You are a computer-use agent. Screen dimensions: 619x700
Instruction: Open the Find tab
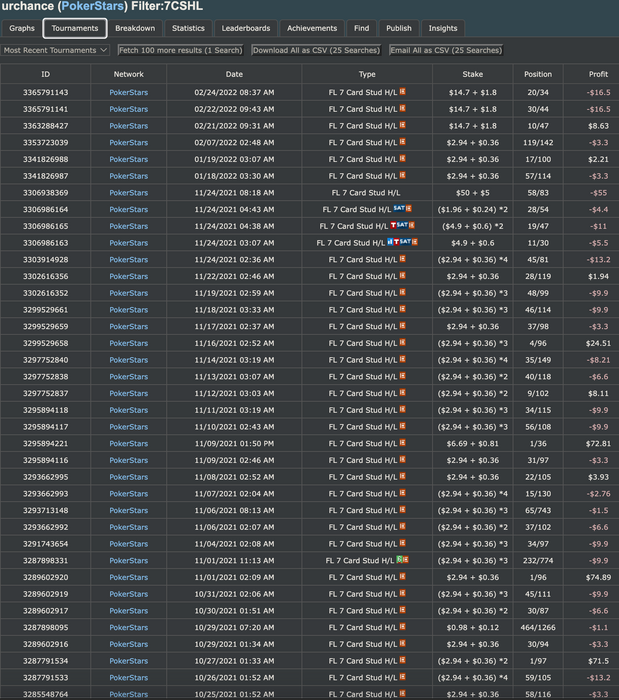tap(361, 28)
